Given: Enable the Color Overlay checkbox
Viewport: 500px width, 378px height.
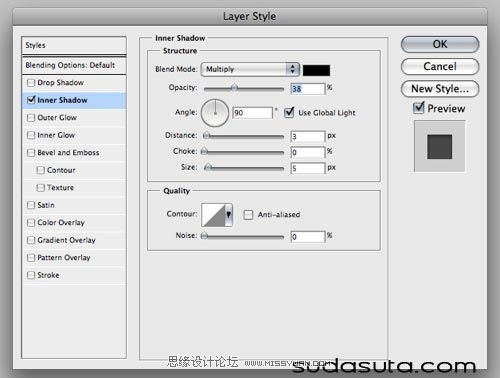Looking at the screenshot, I should (x=31, y=223).
